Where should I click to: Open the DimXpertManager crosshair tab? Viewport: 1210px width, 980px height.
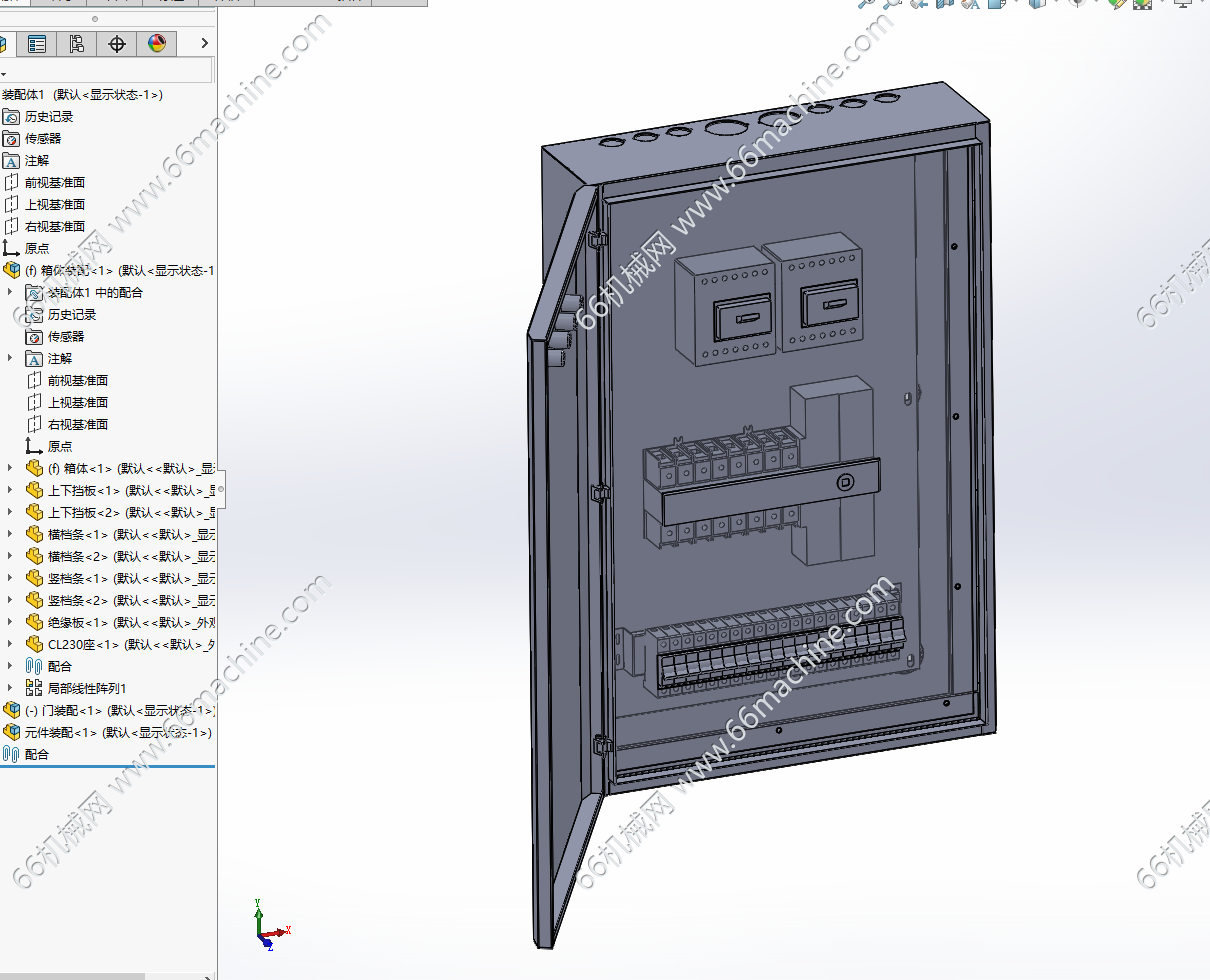click(117, 43)
